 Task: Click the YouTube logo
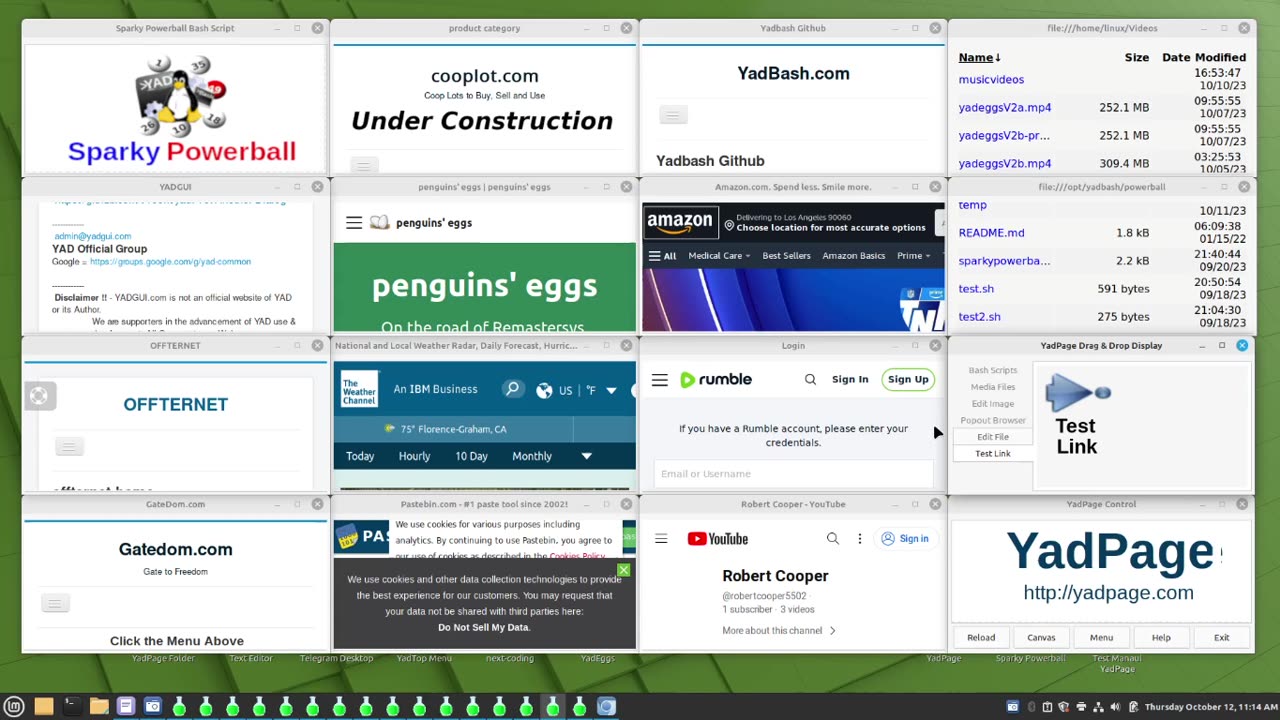coord(718,539)
